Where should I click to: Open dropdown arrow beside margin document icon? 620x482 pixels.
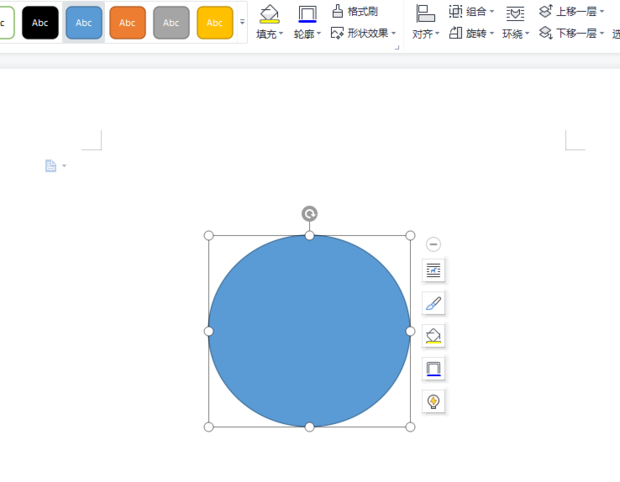[x=64, y=166]
